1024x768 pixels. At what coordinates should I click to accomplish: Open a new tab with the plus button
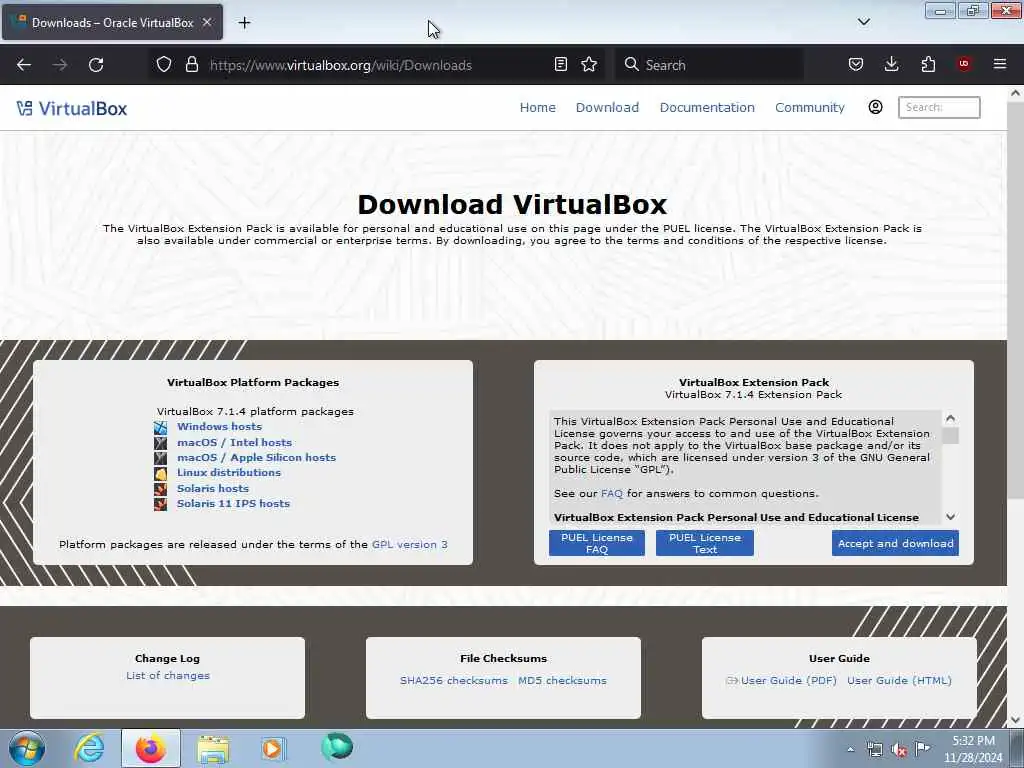coord(244,23)
